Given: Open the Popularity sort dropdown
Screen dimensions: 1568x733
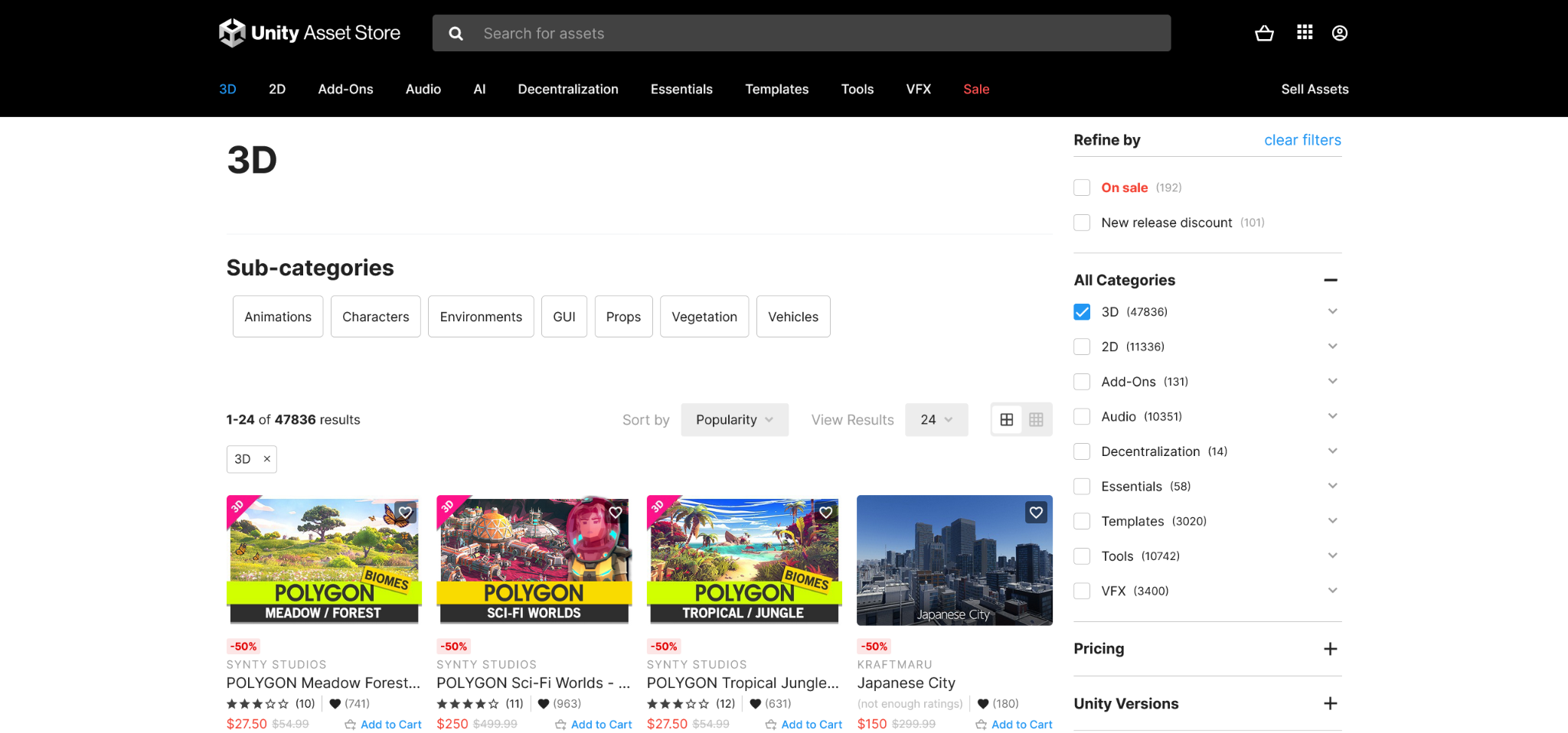Looking at the screenshot, I should pyautogui.click(x=734, y=420).
